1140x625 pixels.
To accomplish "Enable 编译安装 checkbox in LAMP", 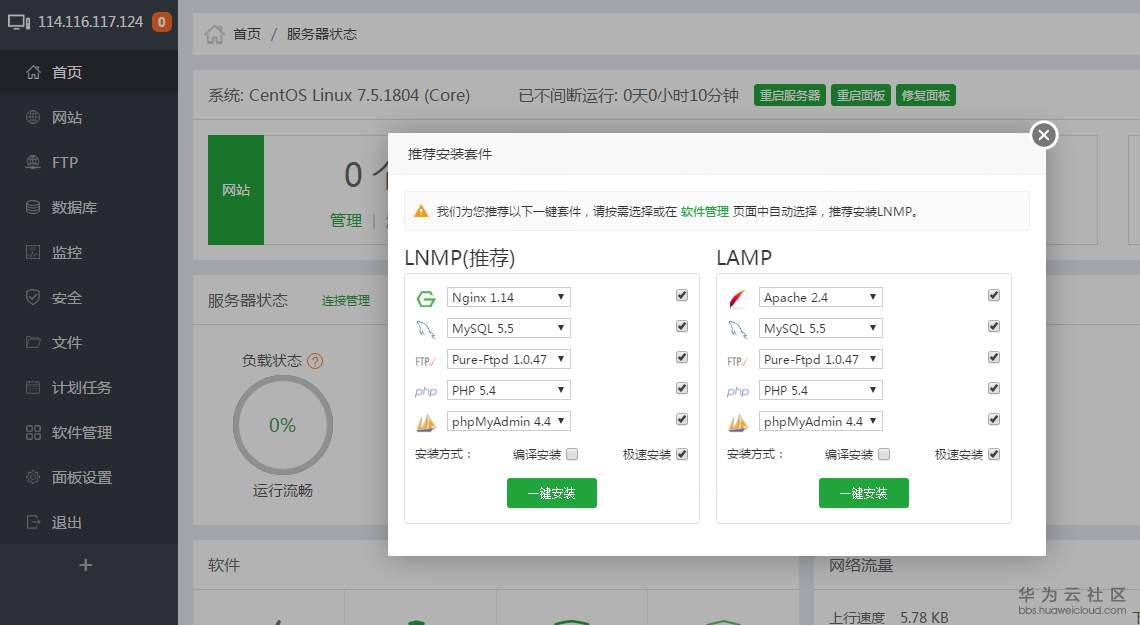I will pos(884,454).
